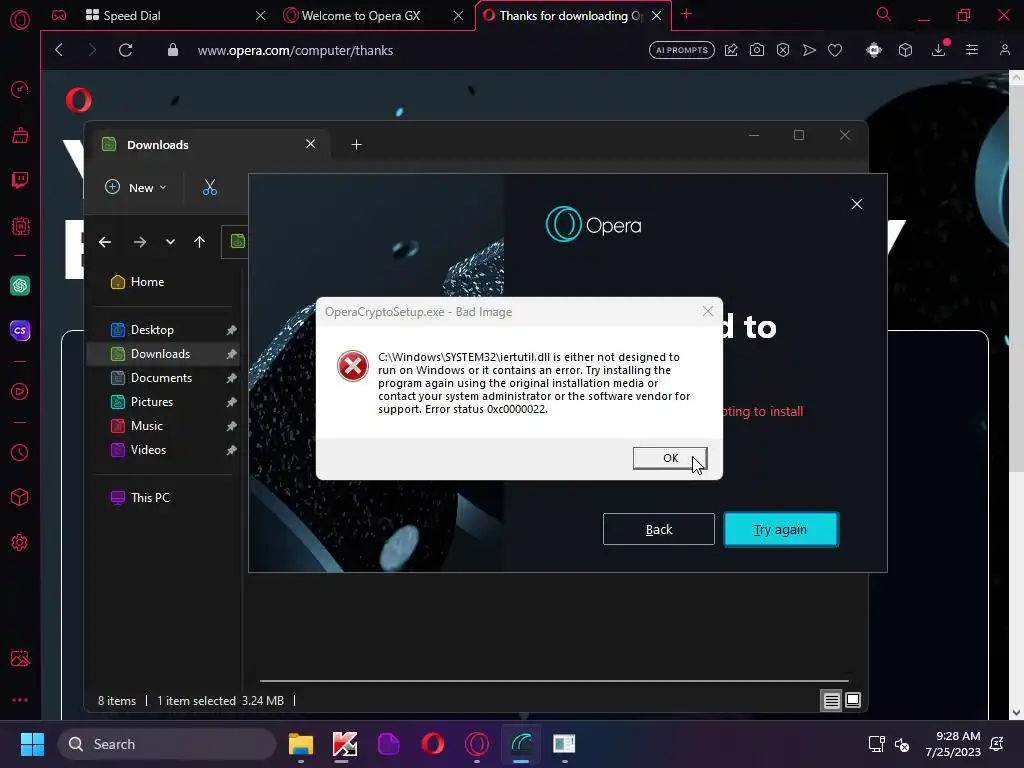The image size is (1024, 768).
Task: Open red Opera browser from taskbar
Action: pyautogui.click(x=433, y=744)
